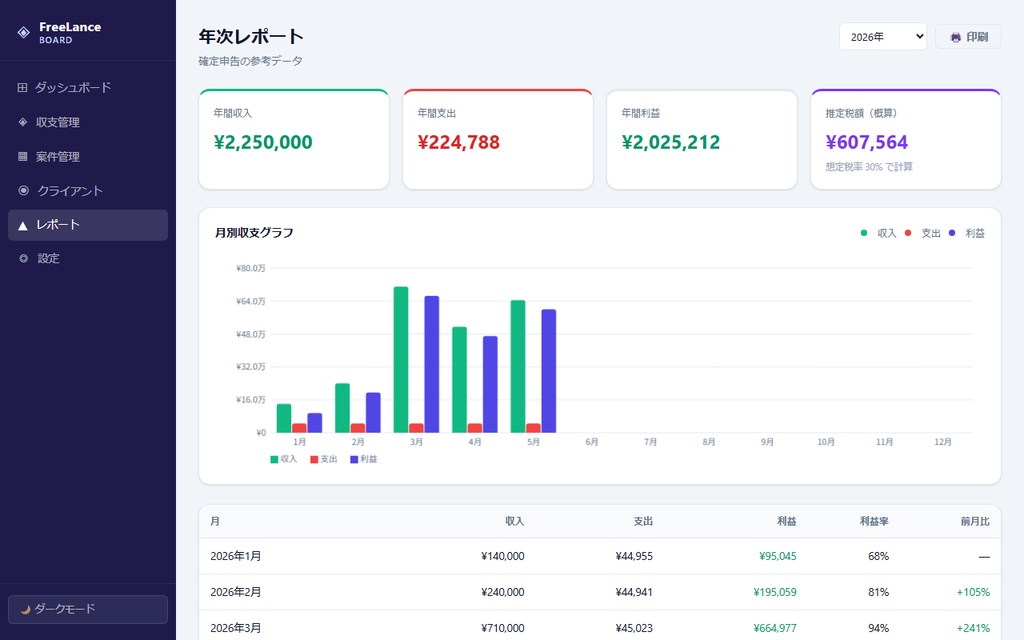This screenshot has height=640, width=1024.
Task: Click the 12月 axis label
Action: pos(943,442)
